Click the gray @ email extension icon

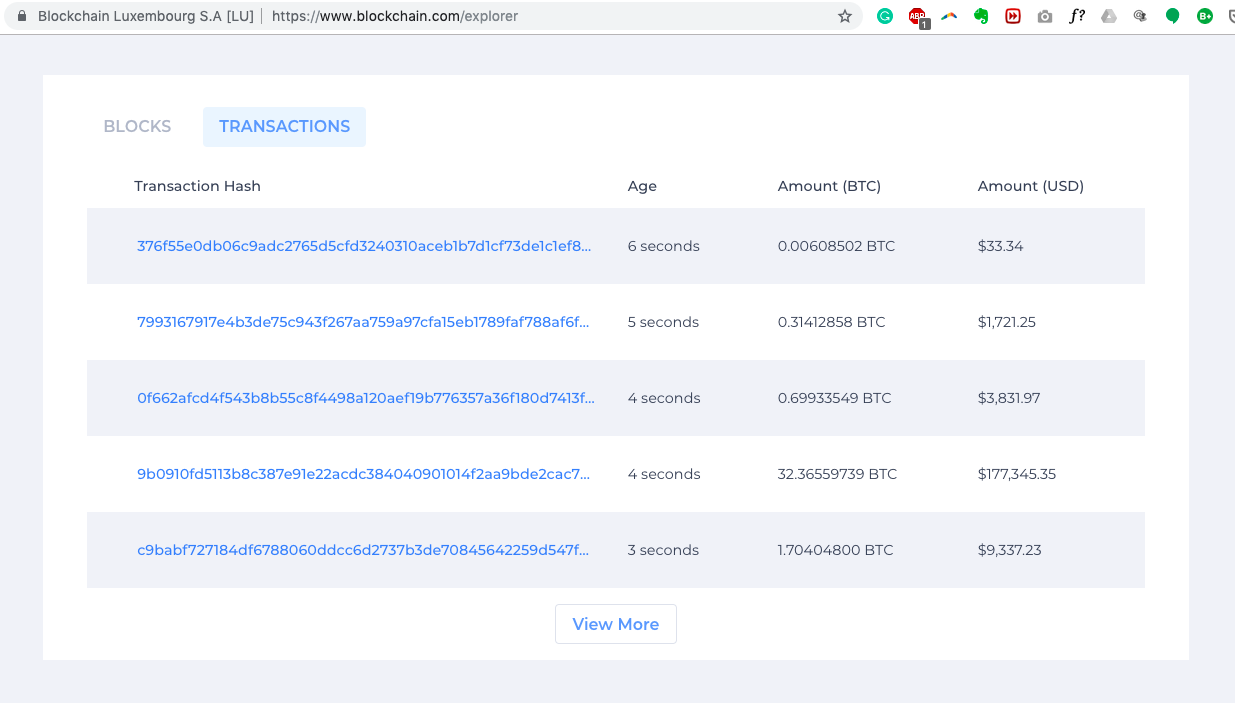1141,16
